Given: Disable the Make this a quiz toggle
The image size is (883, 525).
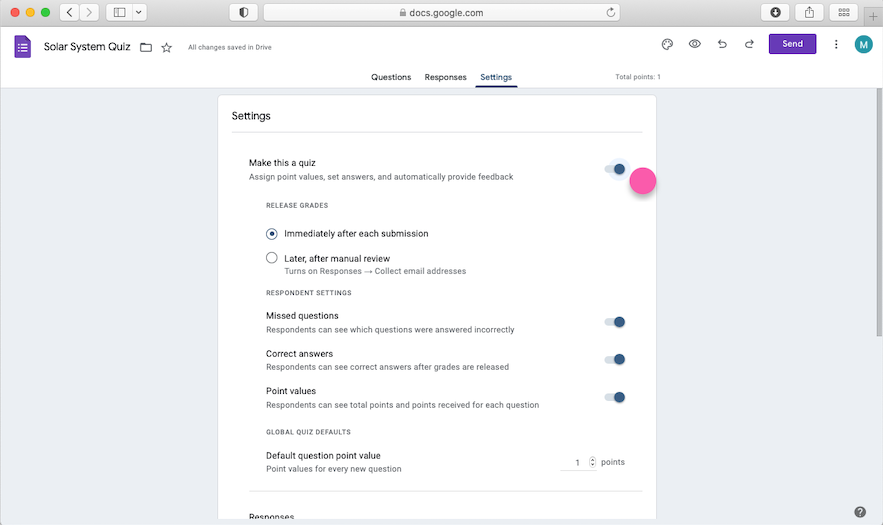Looking at the screenshot, I should click(615, 169).
